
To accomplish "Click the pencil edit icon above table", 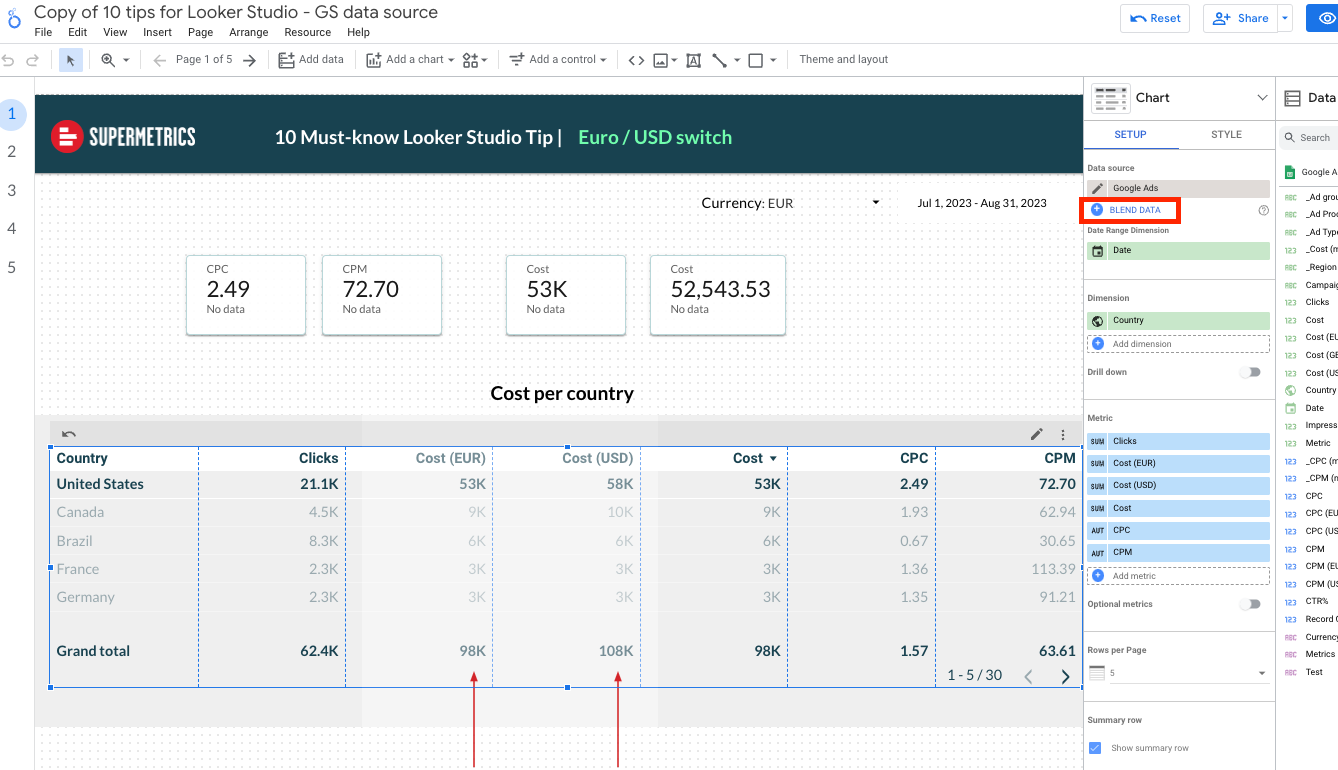I will (x=1037, y=434).
